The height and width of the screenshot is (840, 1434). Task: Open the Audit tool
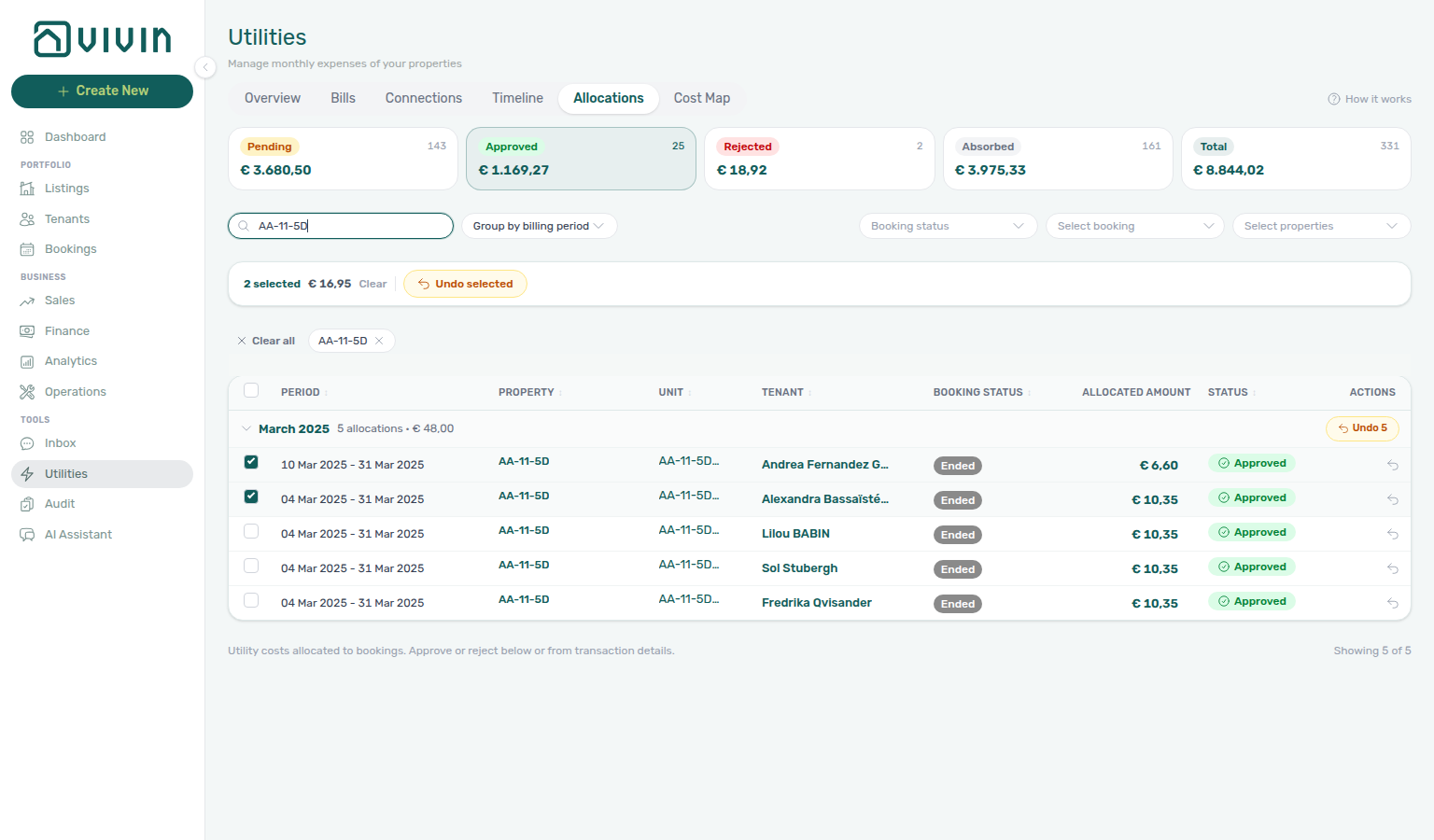pyautogui.click(x=102, y=504)
